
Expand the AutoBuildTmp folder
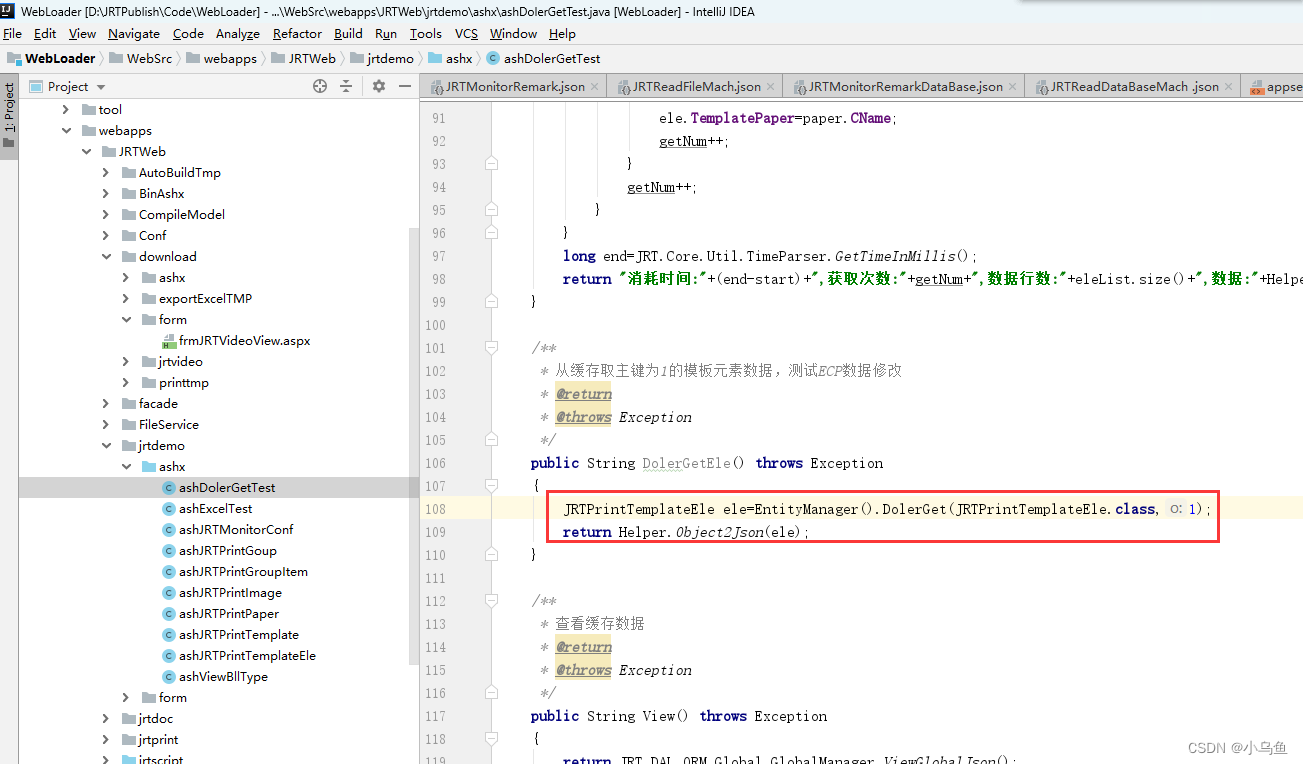click(106, 173)
